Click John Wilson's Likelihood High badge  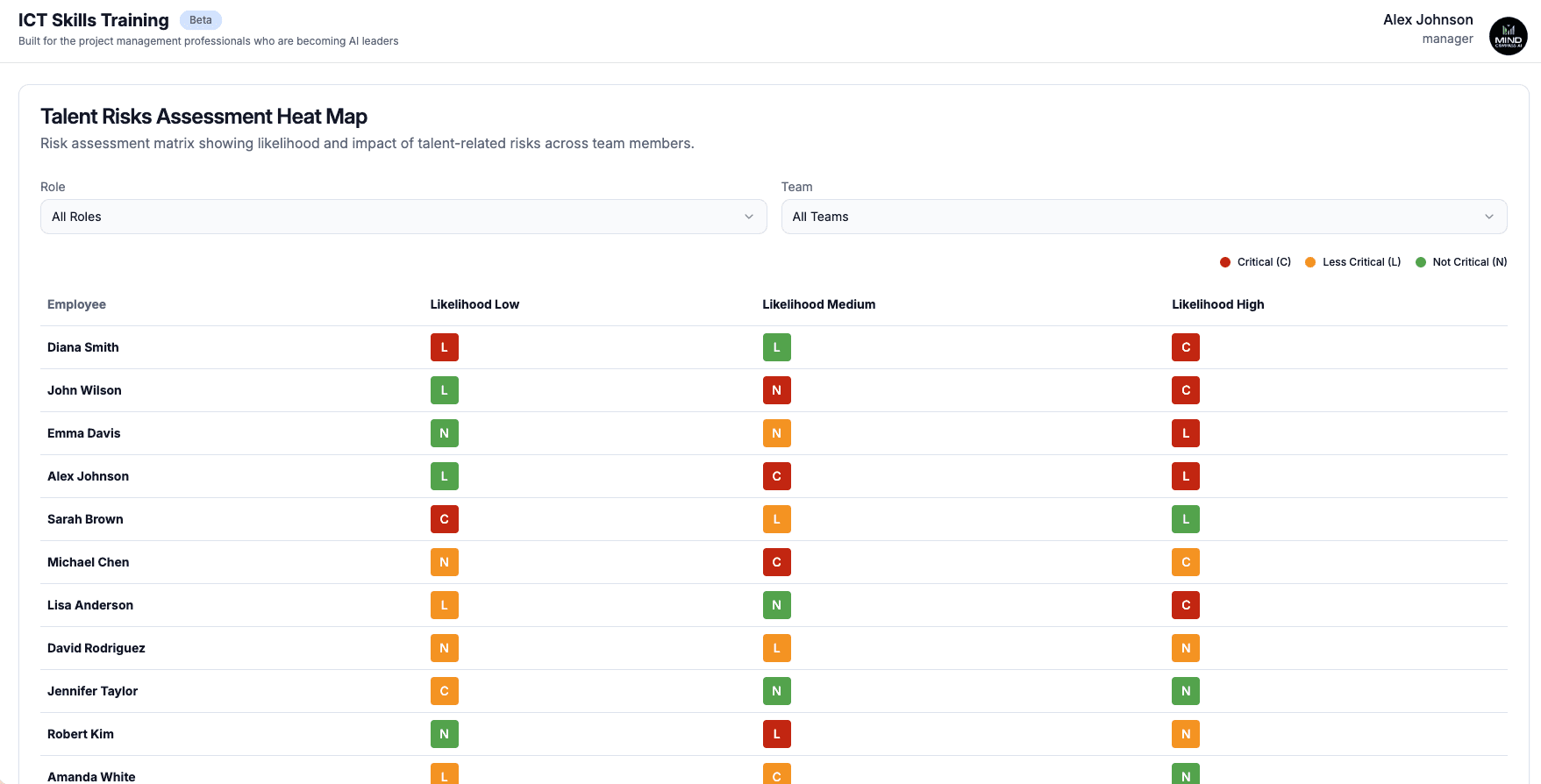1186,390
